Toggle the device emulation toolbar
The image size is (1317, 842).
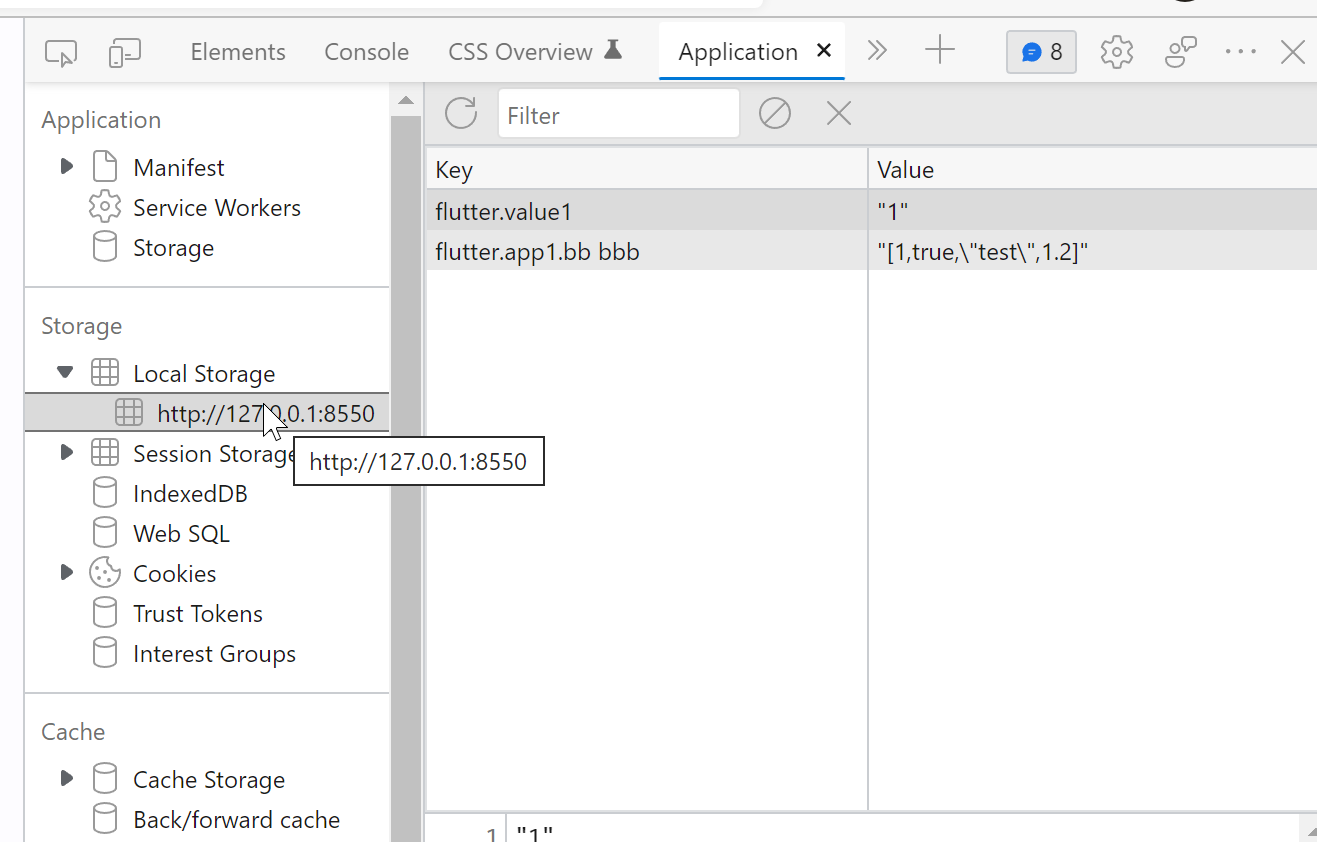tap(124, 52)
